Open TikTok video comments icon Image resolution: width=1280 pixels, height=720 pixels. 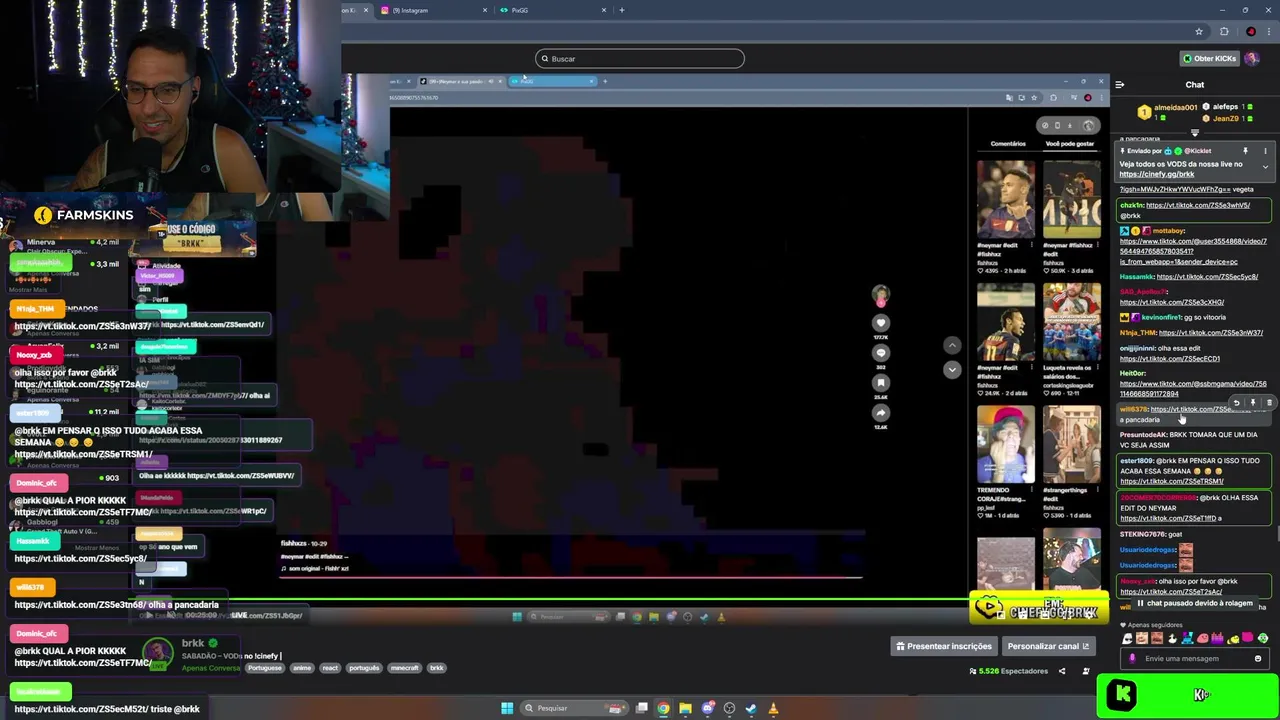[x=881, y=353]
